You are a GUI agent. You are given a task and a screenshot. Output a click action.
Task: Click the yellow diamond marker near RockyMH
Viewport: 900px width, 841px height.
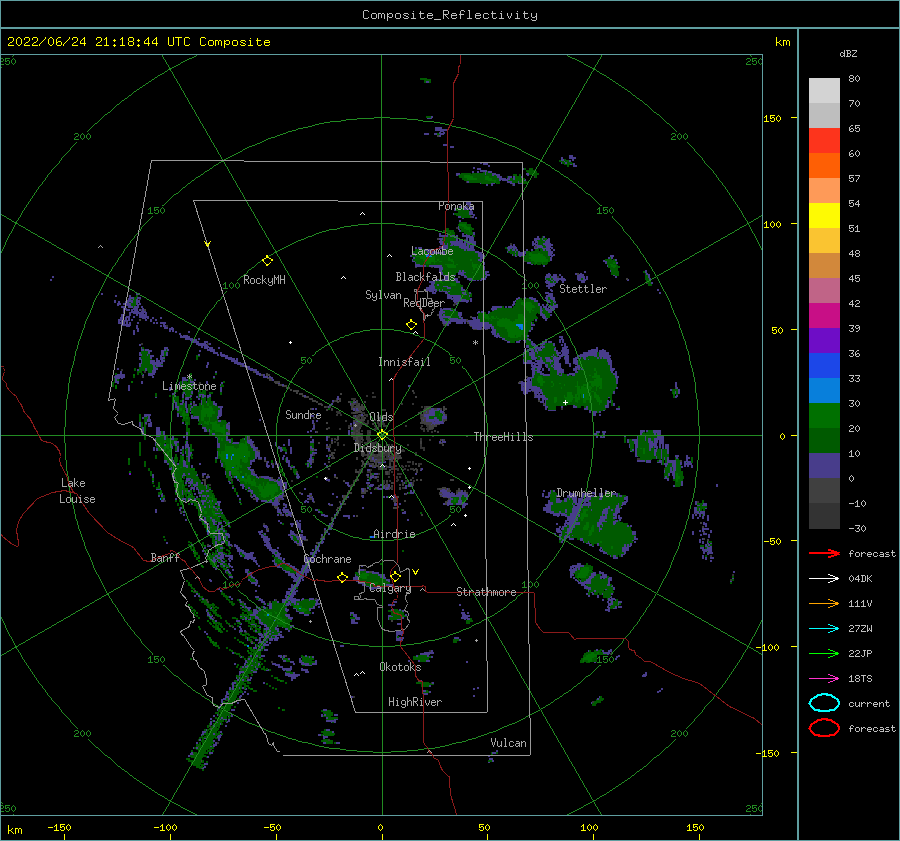(x=267, y=261)
